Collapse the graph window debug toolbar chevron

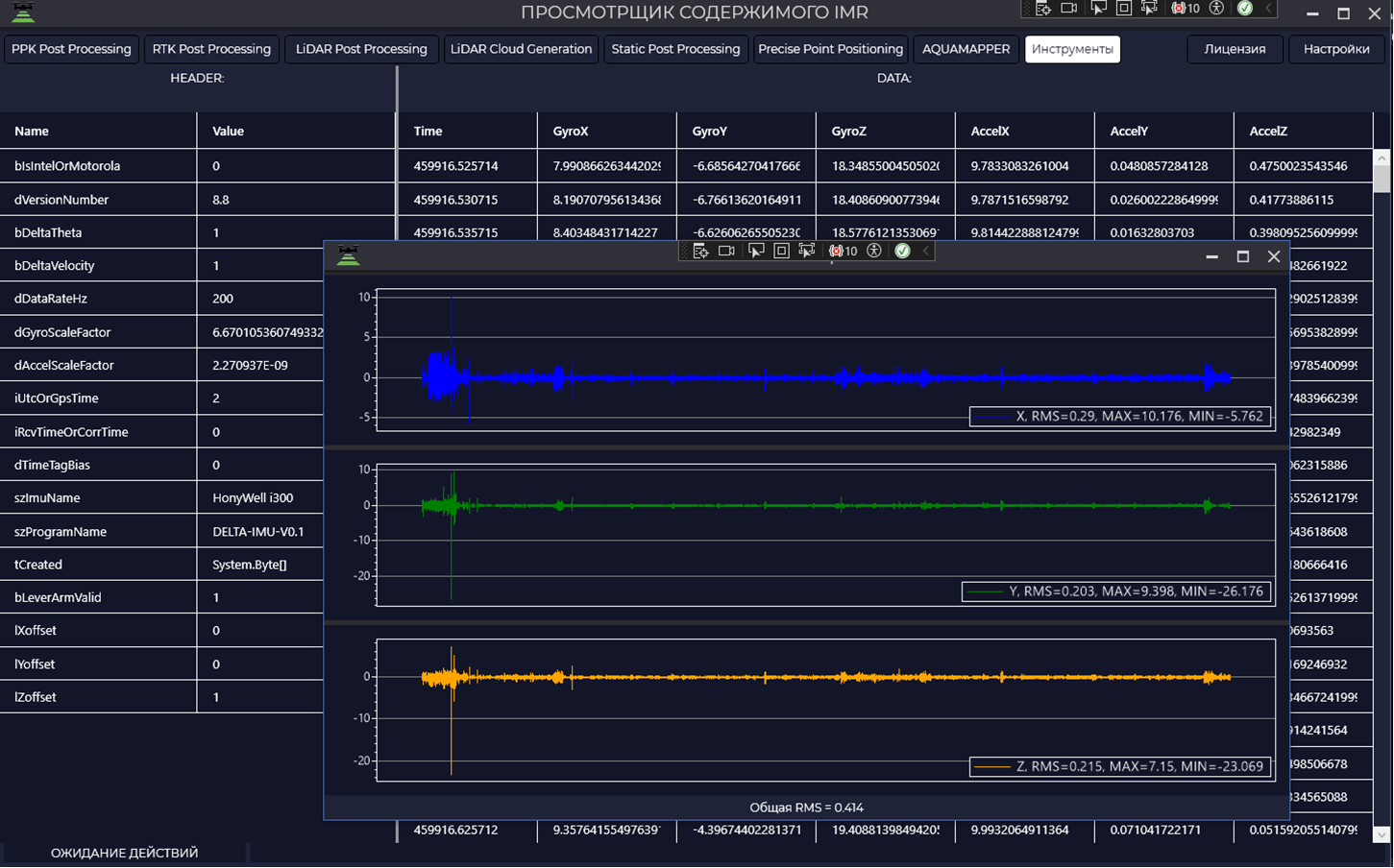(926, 251)
